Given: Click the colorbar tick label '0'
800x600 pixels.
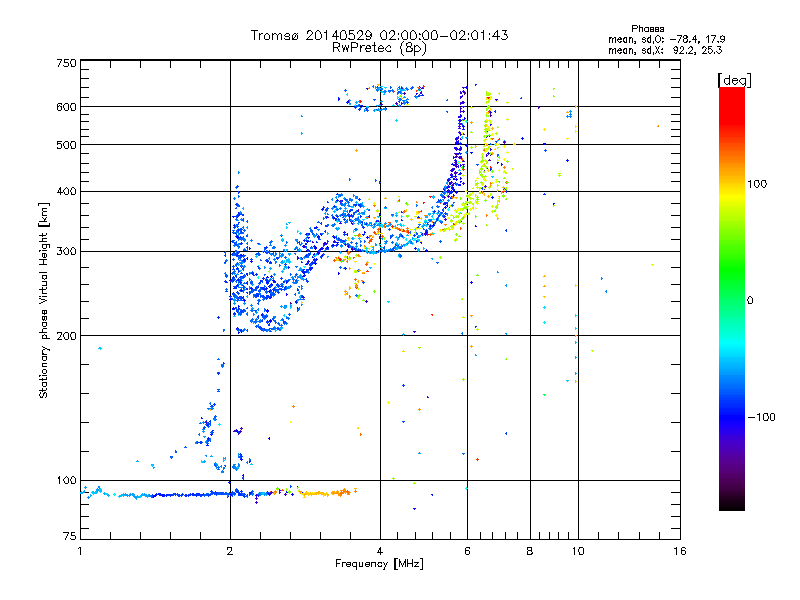Looking at the screenshot, I should click(x=750, y=300).
